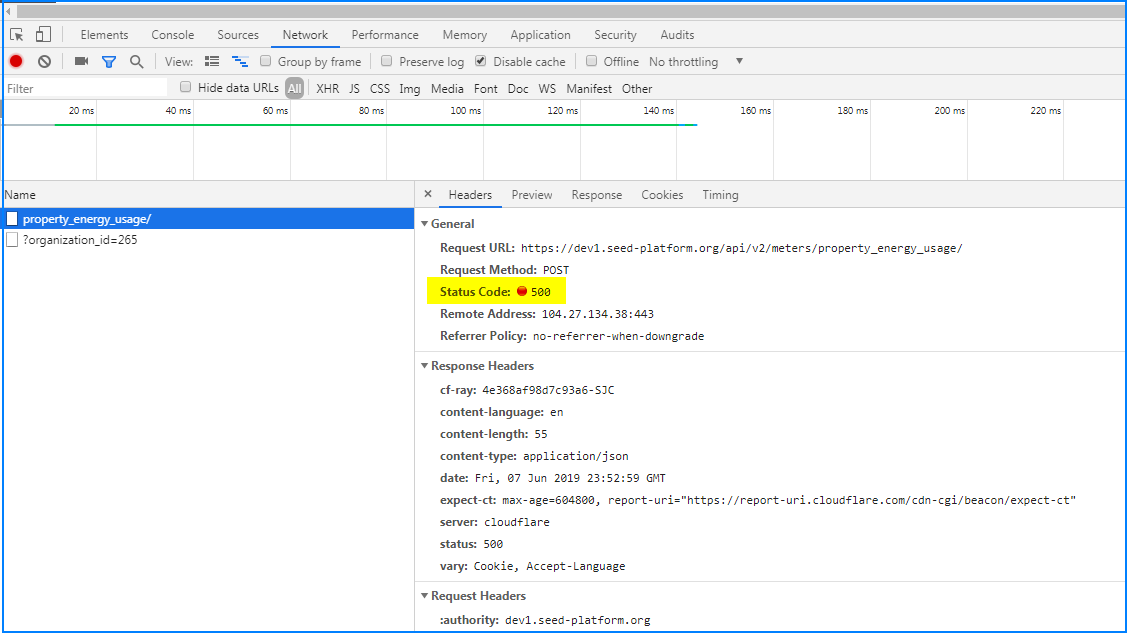The height and width of the screenshot is (633, 1127).
Task: Click the content-type application/json value
Action: point(576,456)
